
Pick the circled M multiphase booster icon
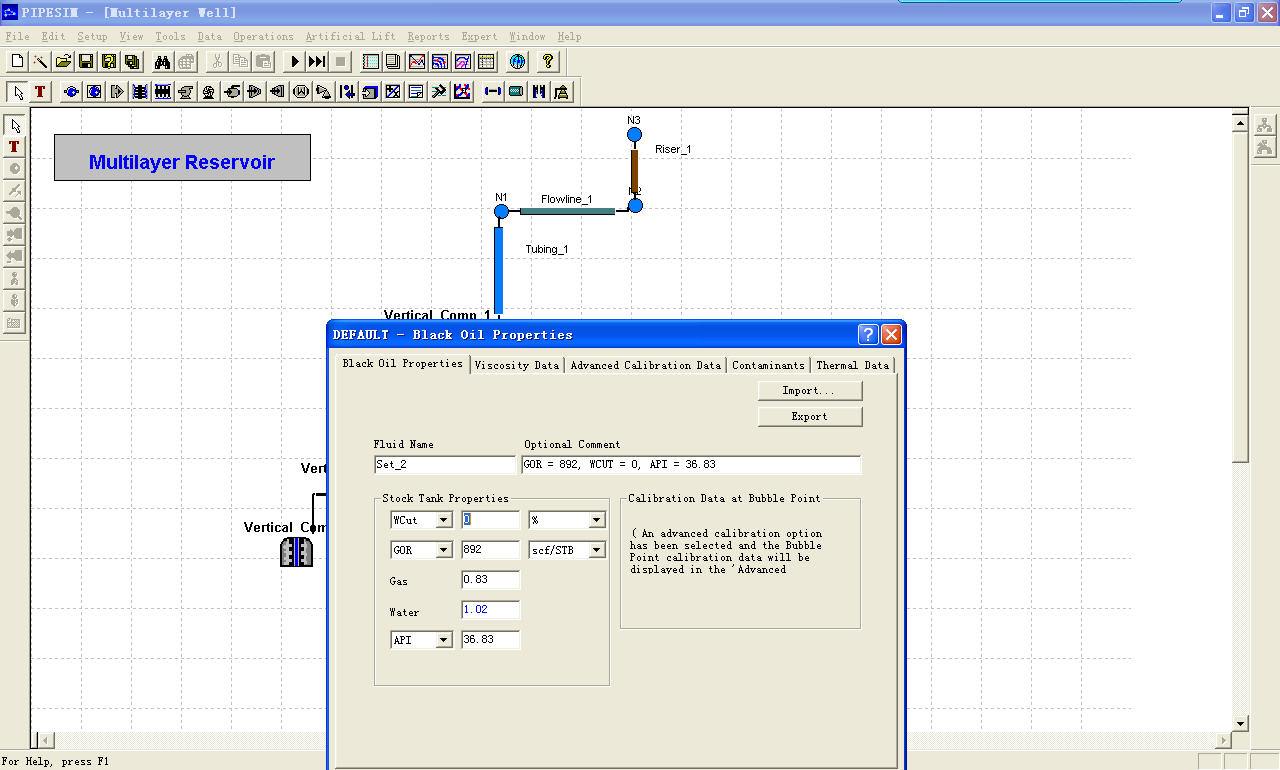pos(301,92)
